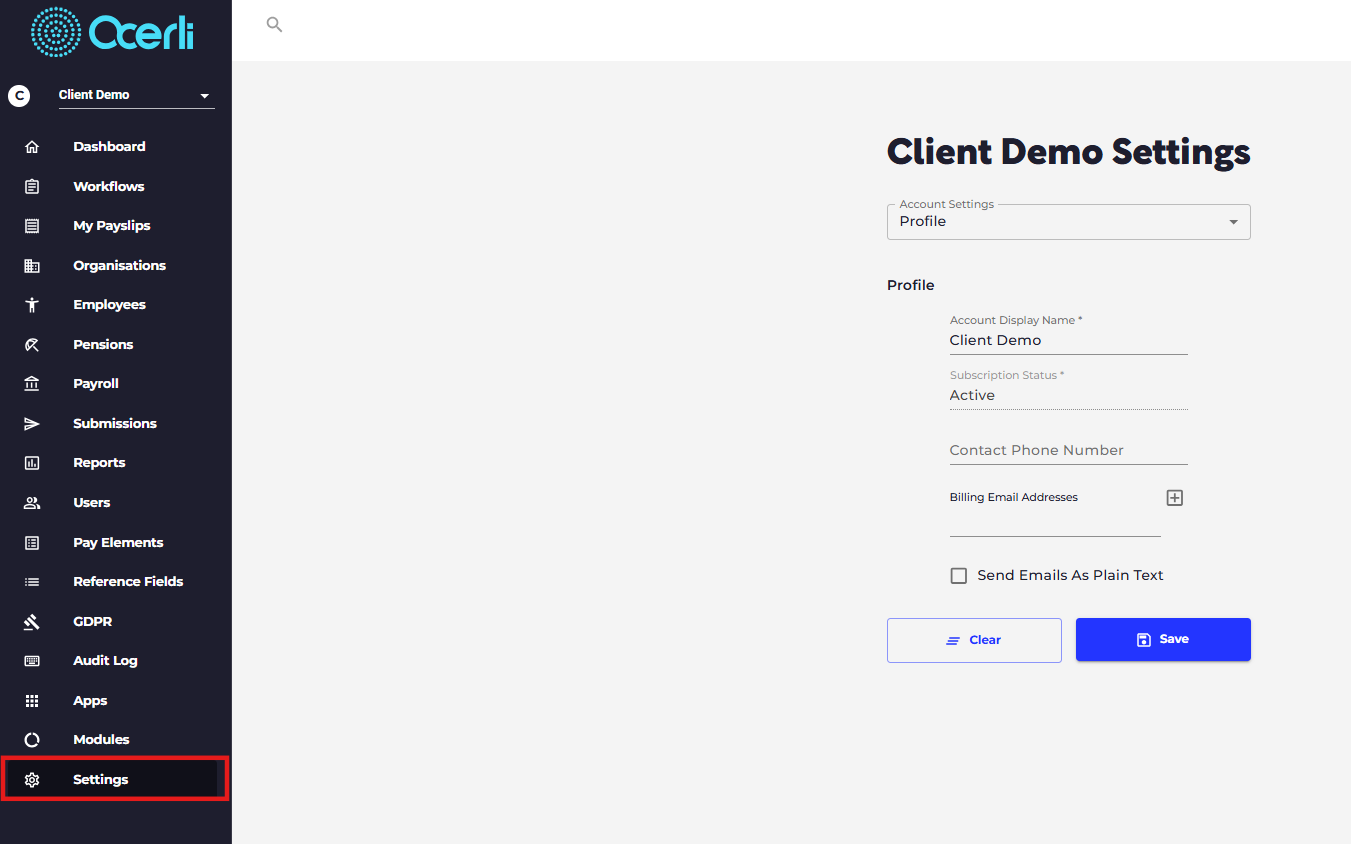Click the Pensions icon in sidebar
Image resolution: width=1351 pixels, height=844 pixels.
[32, 345]
